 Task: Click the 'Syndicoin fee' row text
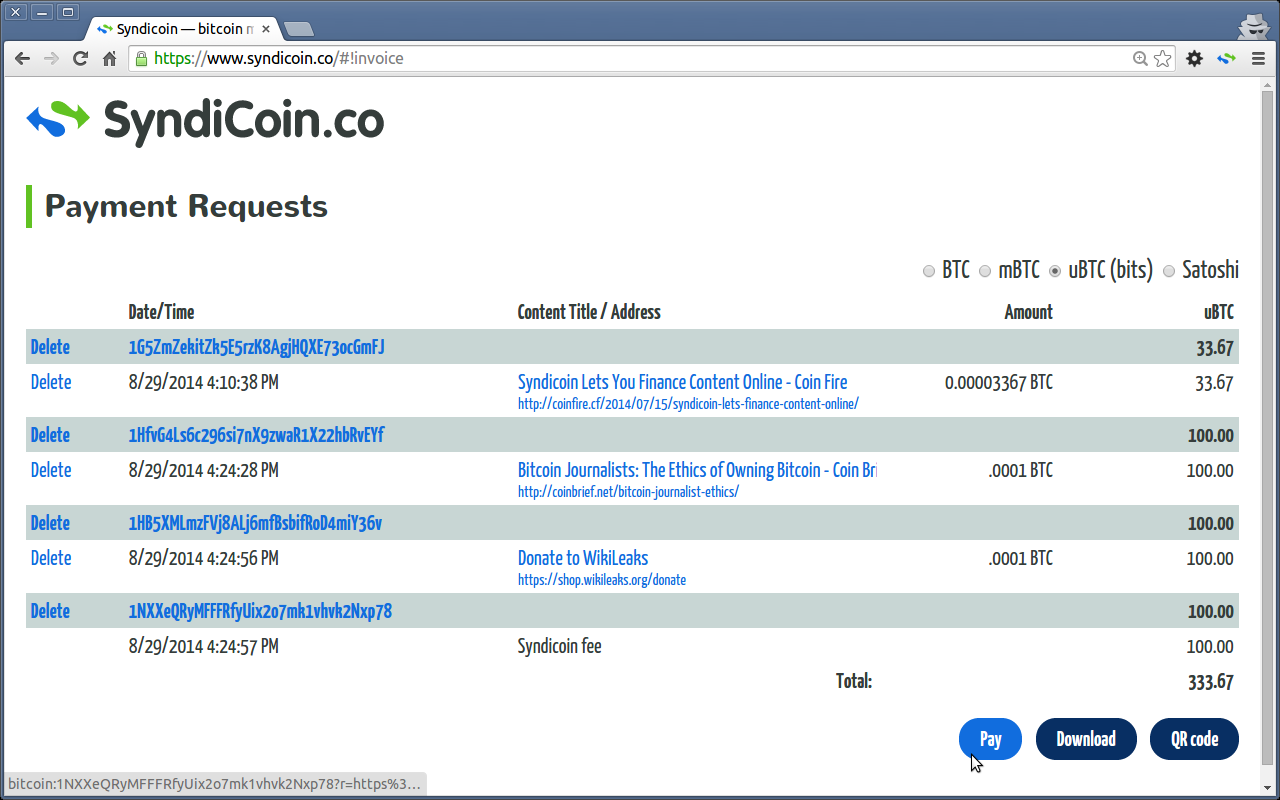(x=560, y=646)
